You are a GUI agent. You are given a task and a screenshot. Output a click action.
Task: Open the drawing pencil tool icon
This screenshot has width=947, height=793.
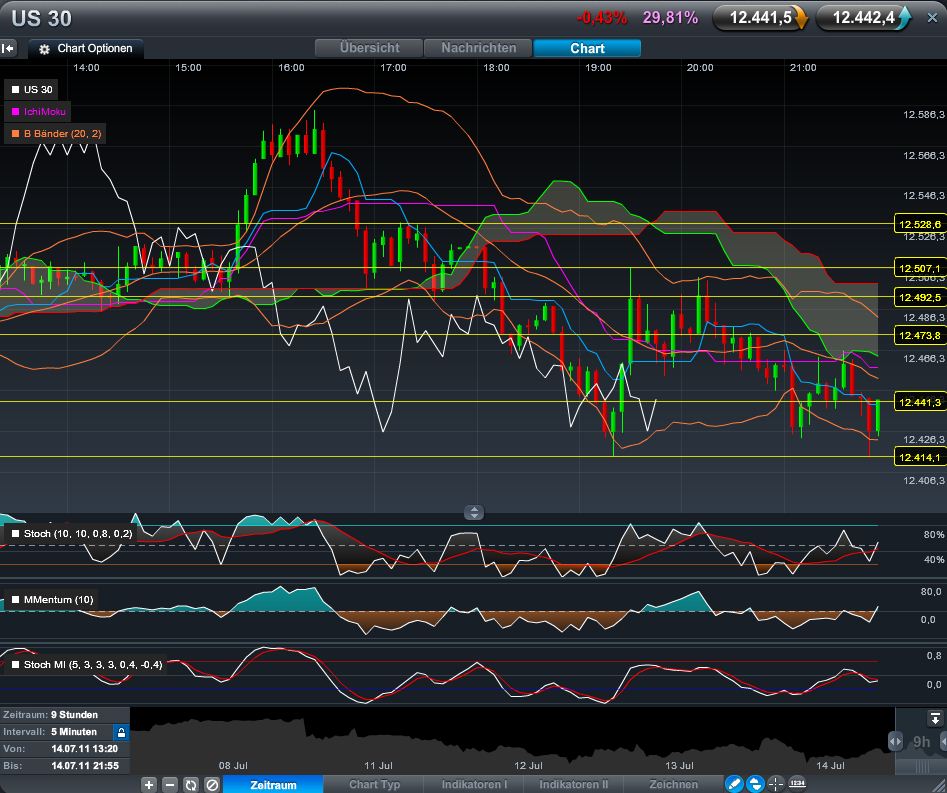(733, 783)
